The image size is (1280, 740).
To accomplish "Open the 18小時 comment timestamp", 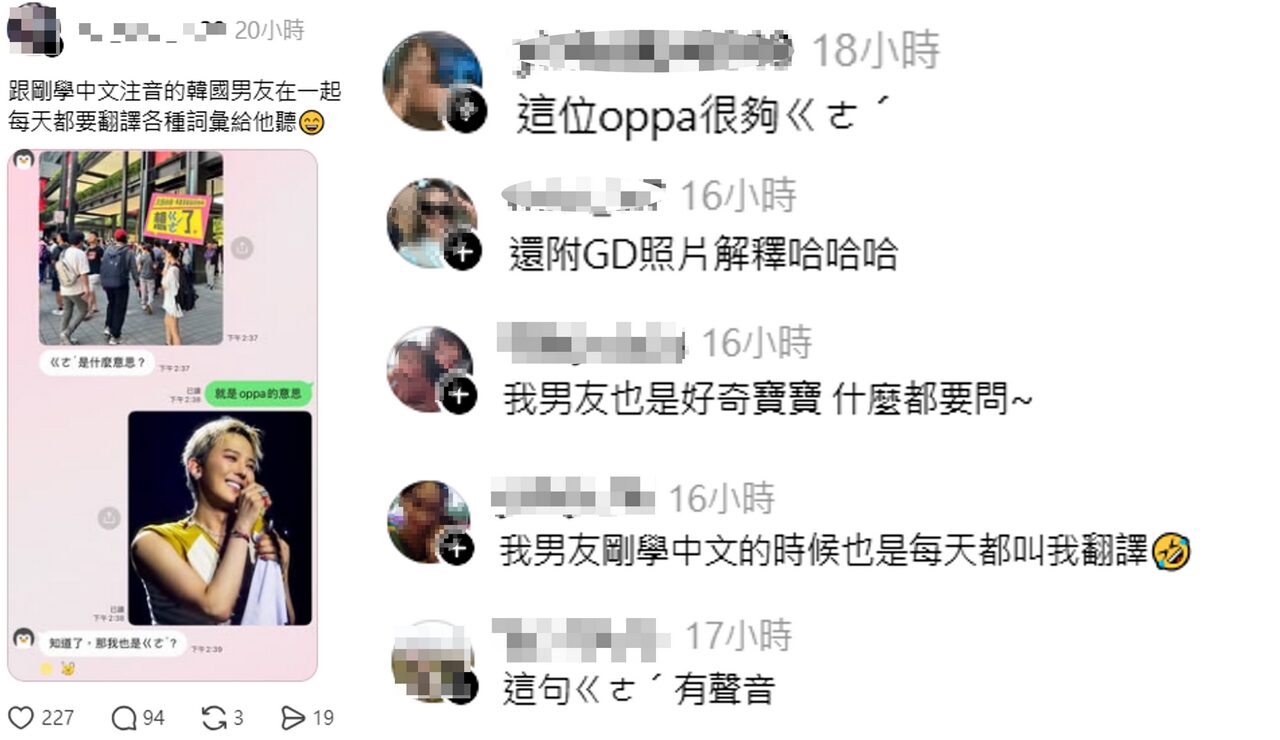I will [x=875, y=50].
